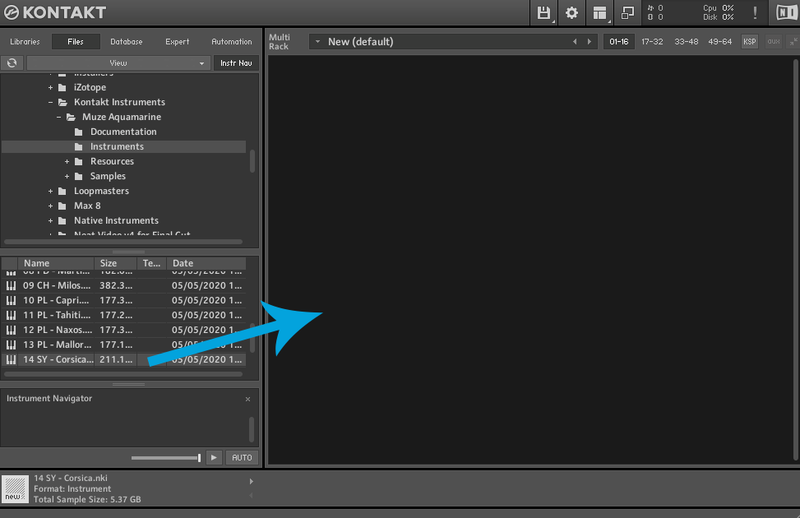The image size is (800, 518).
Task: Switch to the Expert tab
Action: 177,42
